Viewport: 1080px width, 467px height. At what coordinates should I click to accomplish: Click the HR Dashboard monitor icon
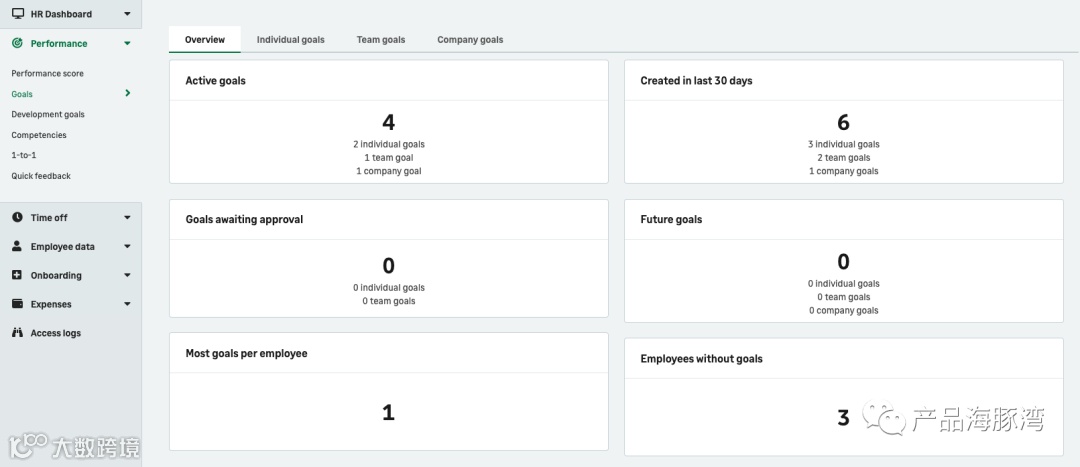click(x=17, y=14)
